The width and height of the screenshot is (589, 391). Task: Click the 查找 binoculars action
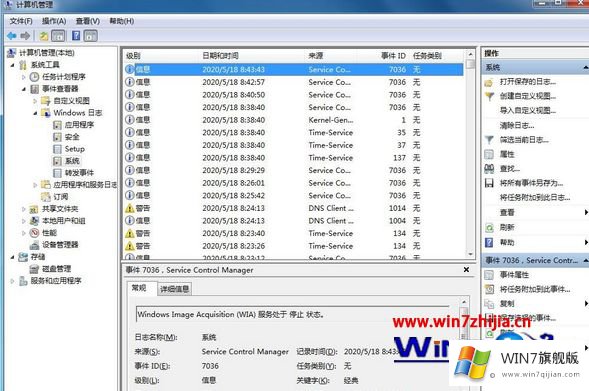(x=489, y=169)
